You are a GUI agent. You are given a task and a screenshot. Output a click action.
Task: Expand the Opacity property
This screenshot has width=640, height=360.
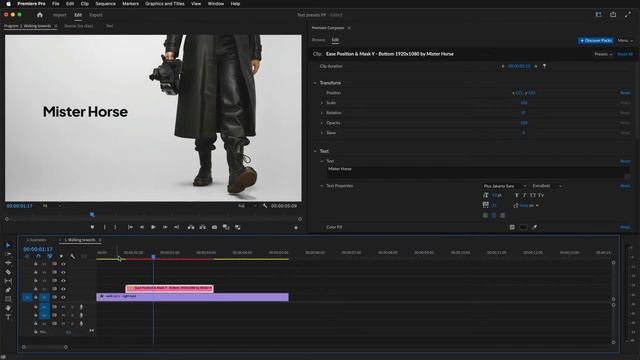tap(322, 123)
